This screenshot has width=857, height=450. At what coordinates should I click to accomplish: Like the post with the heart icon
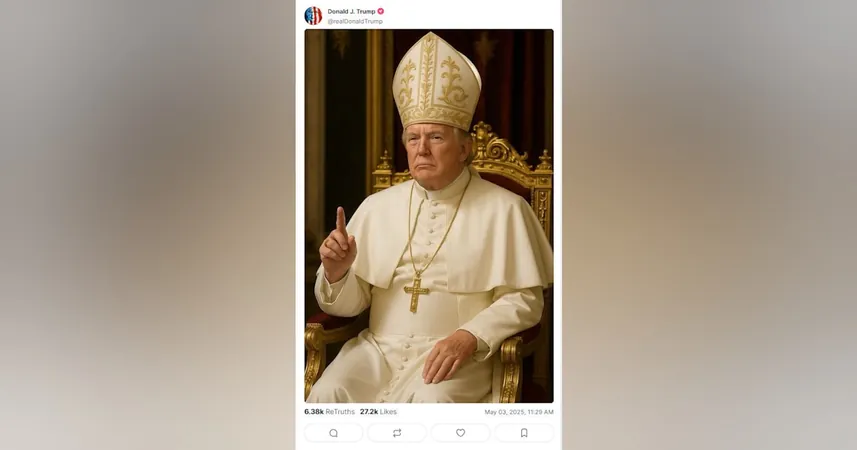(460, 433)
